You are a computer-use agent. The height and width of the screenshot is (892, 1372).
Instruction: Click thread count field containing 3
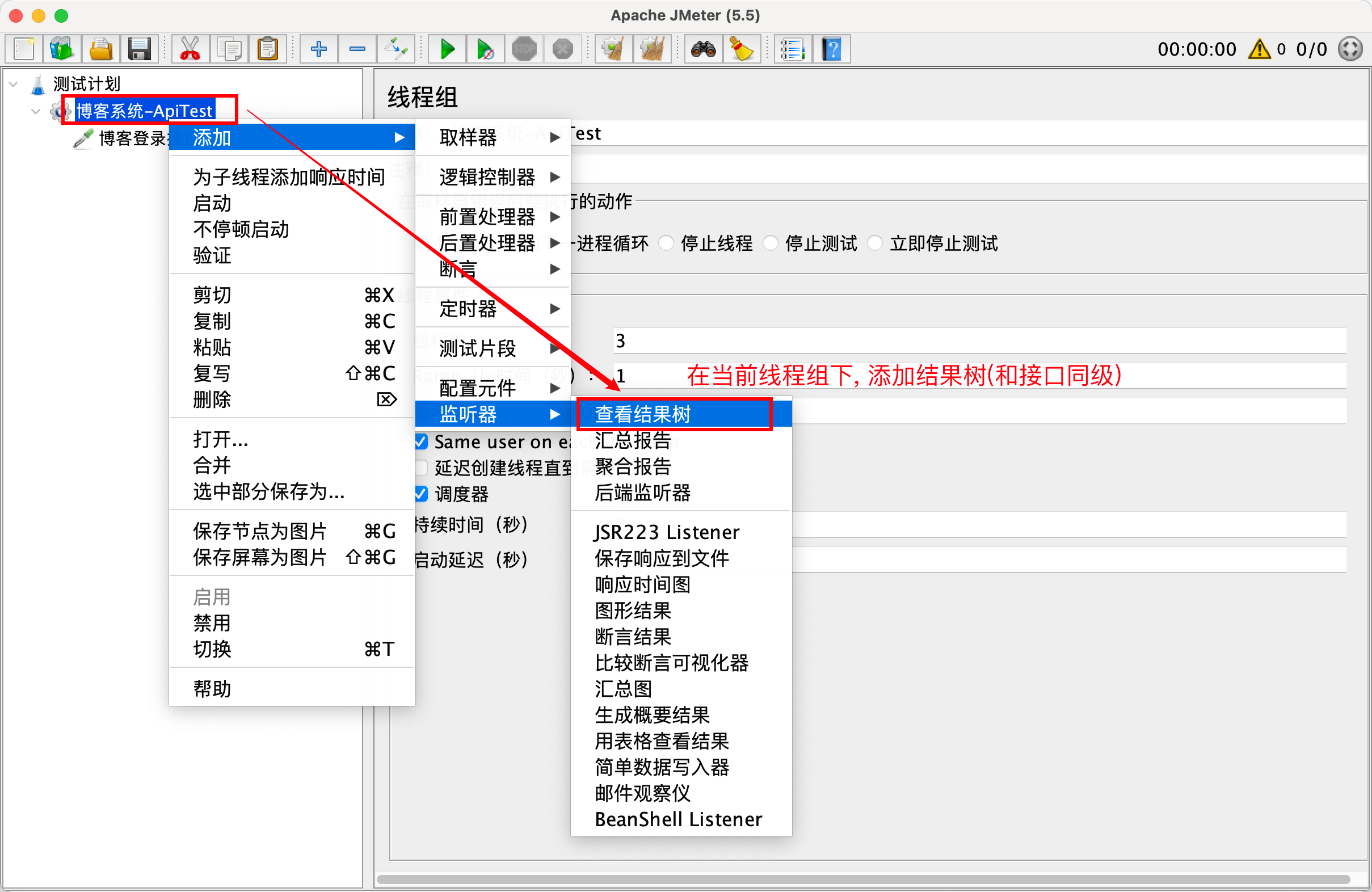pos(979,341)
